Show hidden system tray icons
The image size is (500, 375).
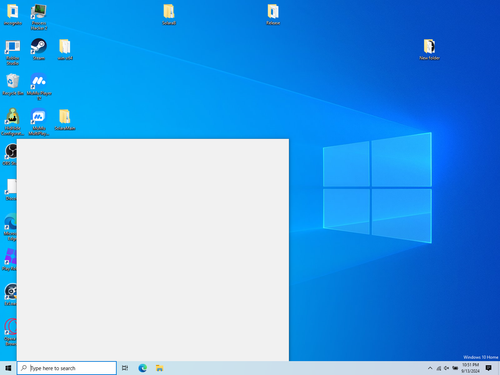430,368
